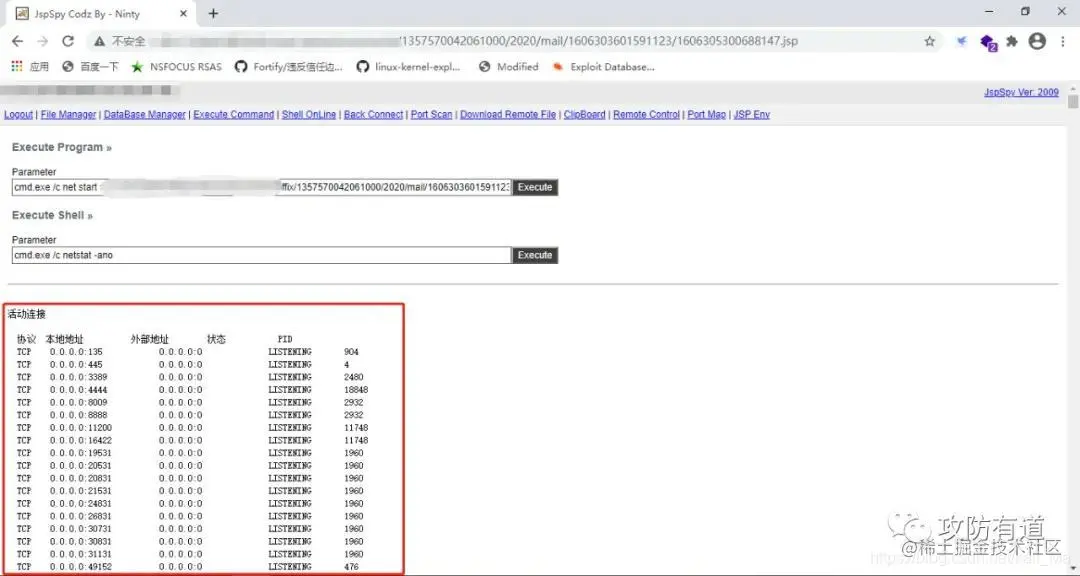Open the blue bird extension icon
This screenshot has width=1080, height=576.
coord(962,41)
